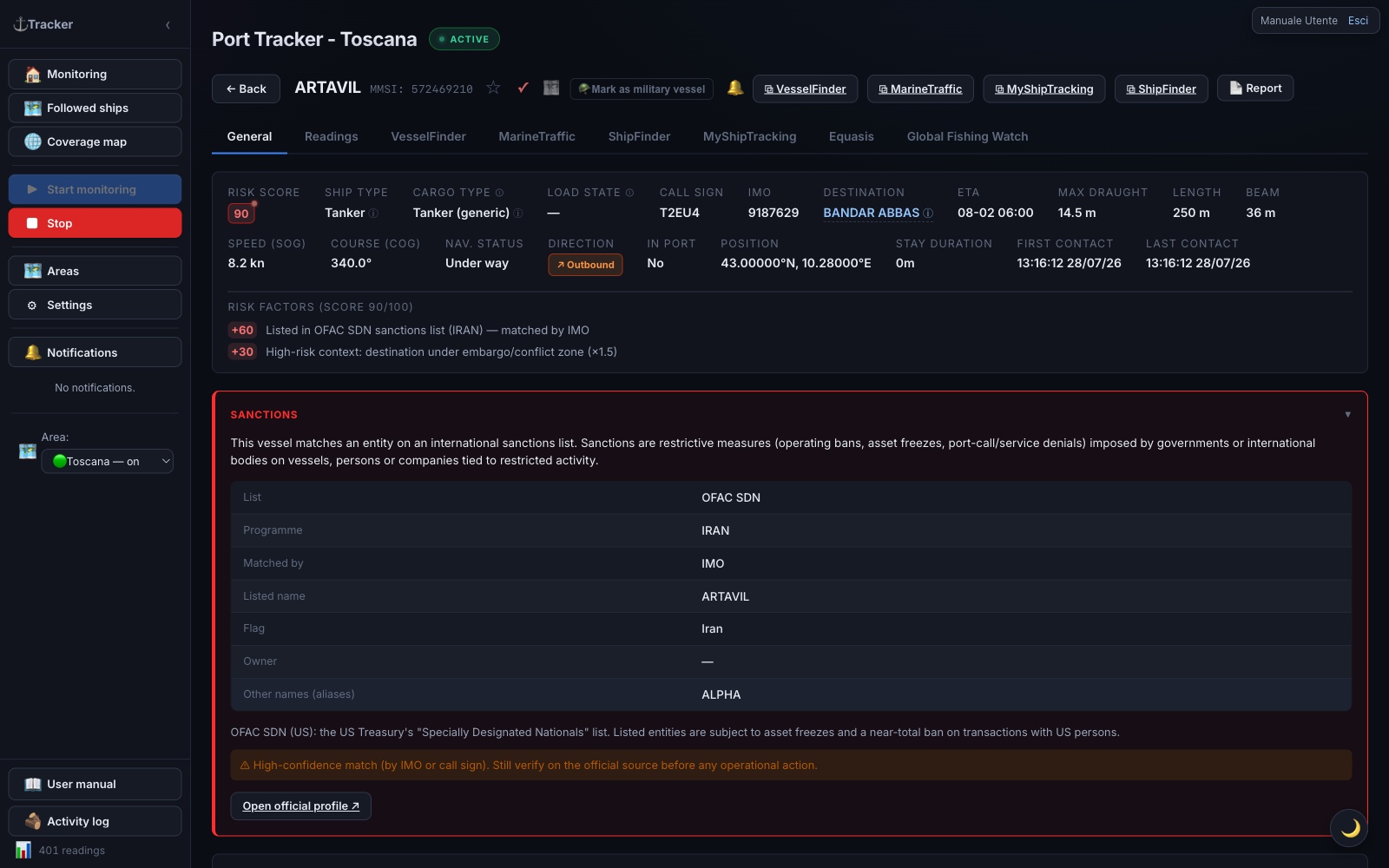Open ShipFinder external link button
The image size is (1389, 868).
(x=1162, y=89)
